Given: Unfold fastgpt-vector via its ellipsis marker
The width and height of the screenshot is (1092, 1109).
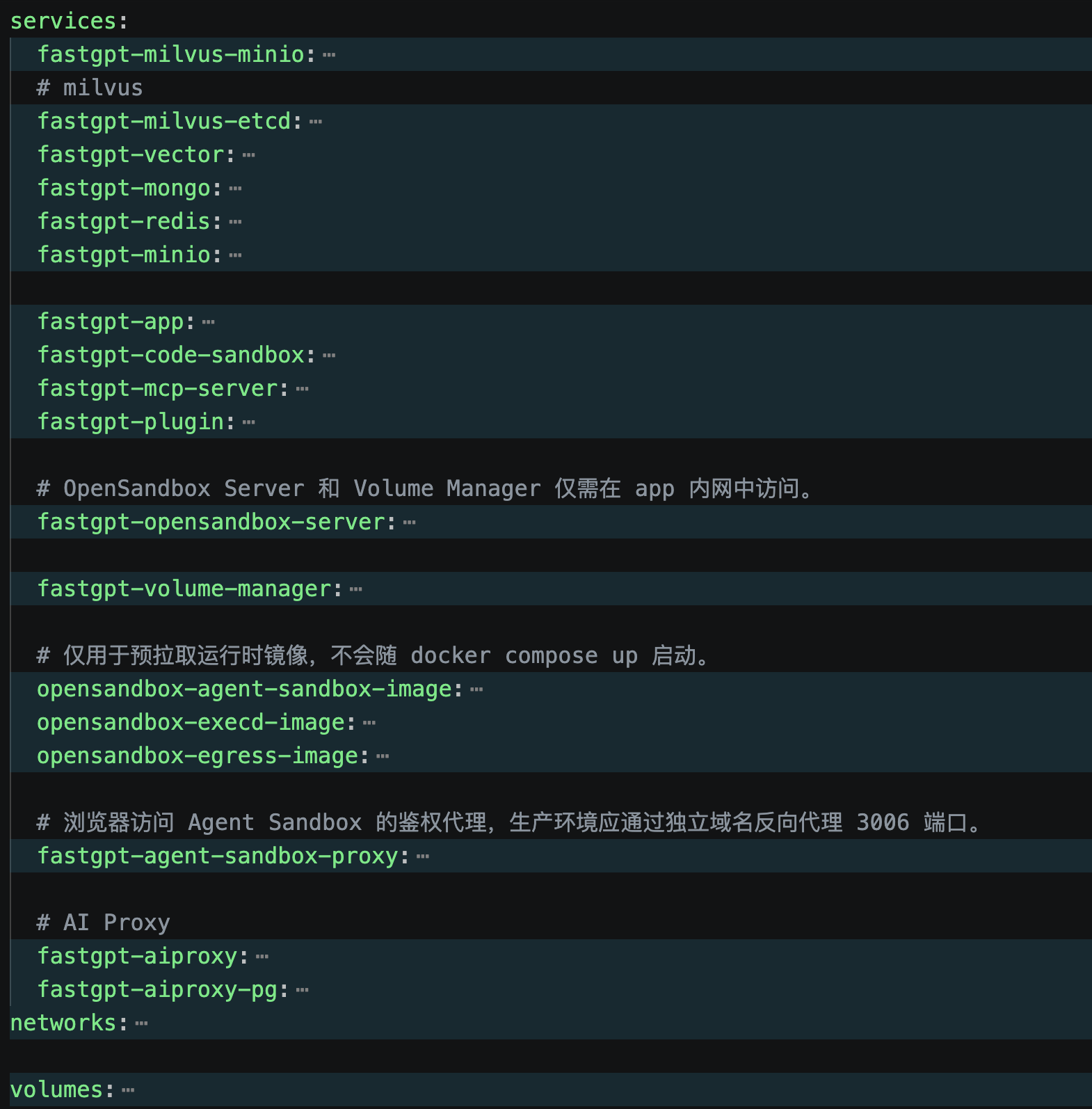Looking at the screenshot, I should [249, 155].
